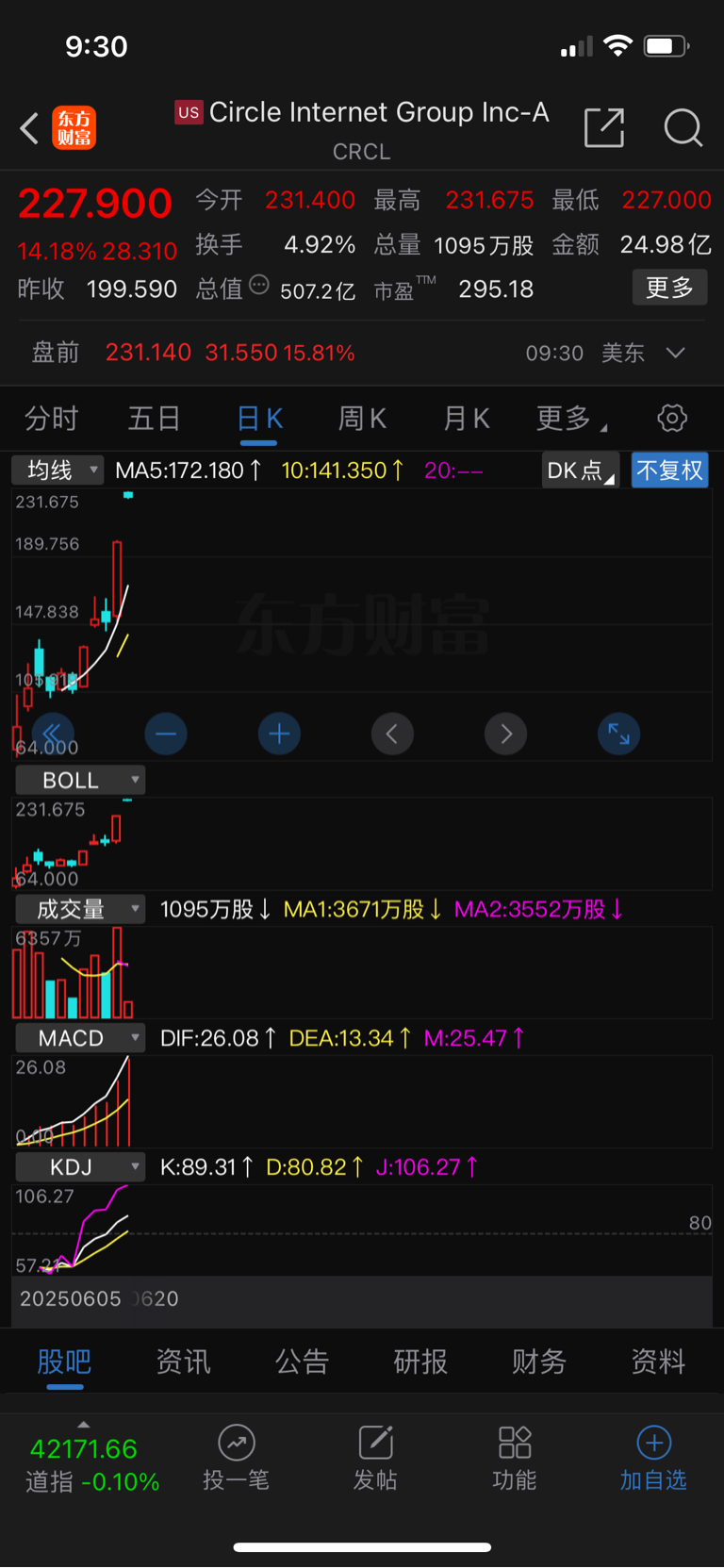This screenshot has width=724, height=1568.
Task: Open chart settings gear icon
Action: 672,418
